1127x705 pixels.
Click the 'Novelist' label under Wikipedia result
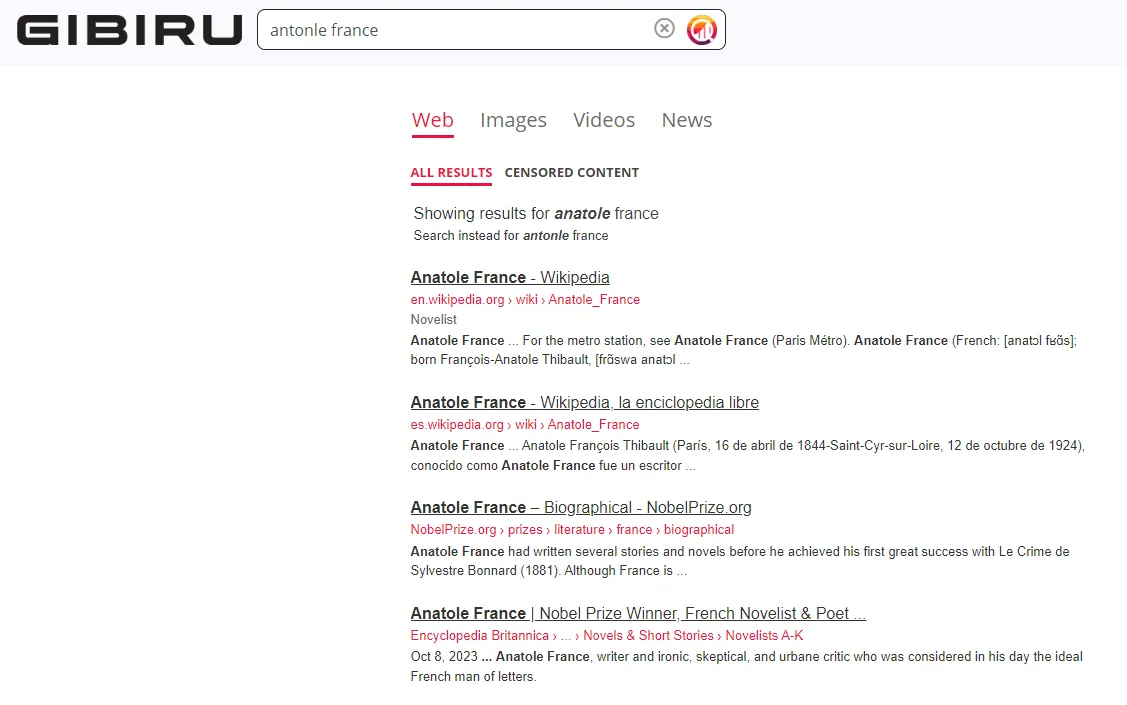[433, 320]
